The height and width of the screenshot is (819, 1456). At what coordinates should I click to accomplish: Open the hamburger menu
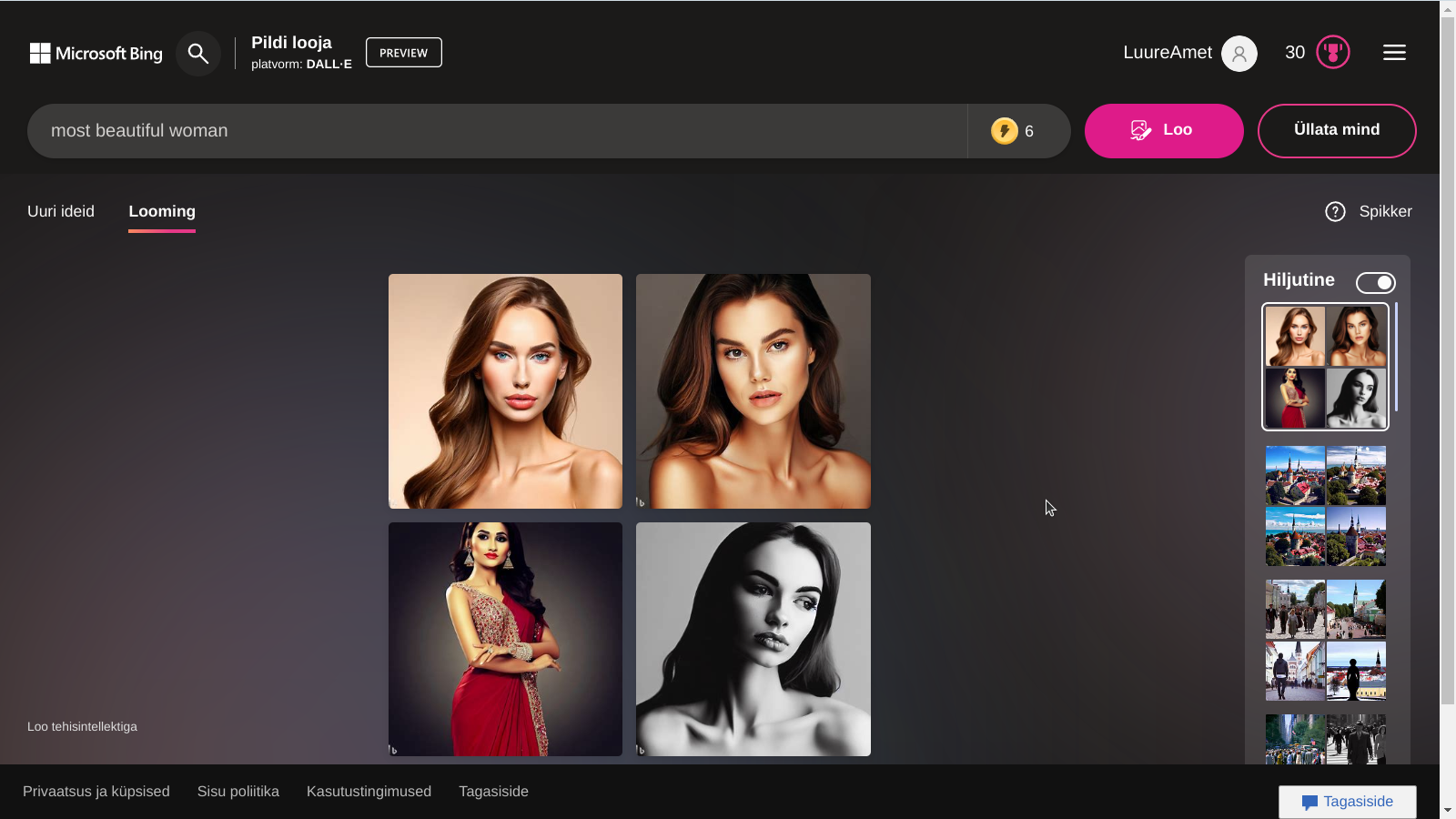click(1394, 53)
